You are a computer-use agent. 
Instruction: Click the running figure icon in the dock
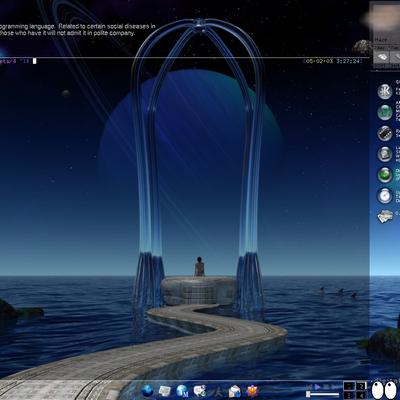[x=217, y=390]
